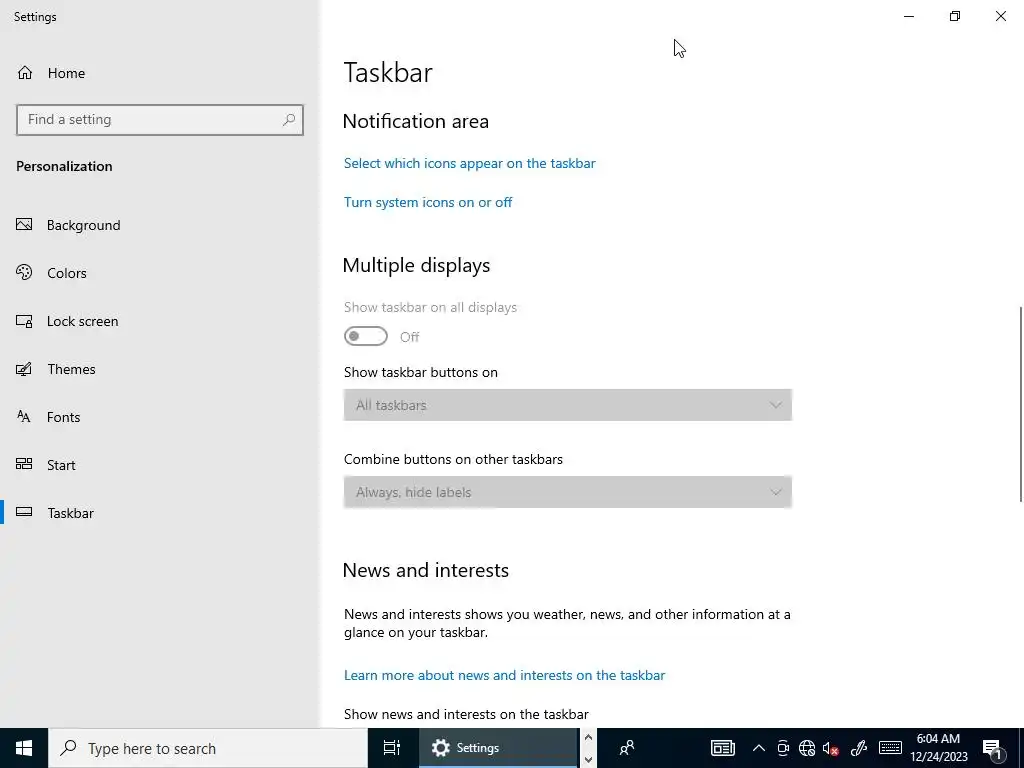The height and width of the screenshot is (768, 1024).
Task: Click the Lock screen icon in sidebar
Action: click(x=24, y=321)
